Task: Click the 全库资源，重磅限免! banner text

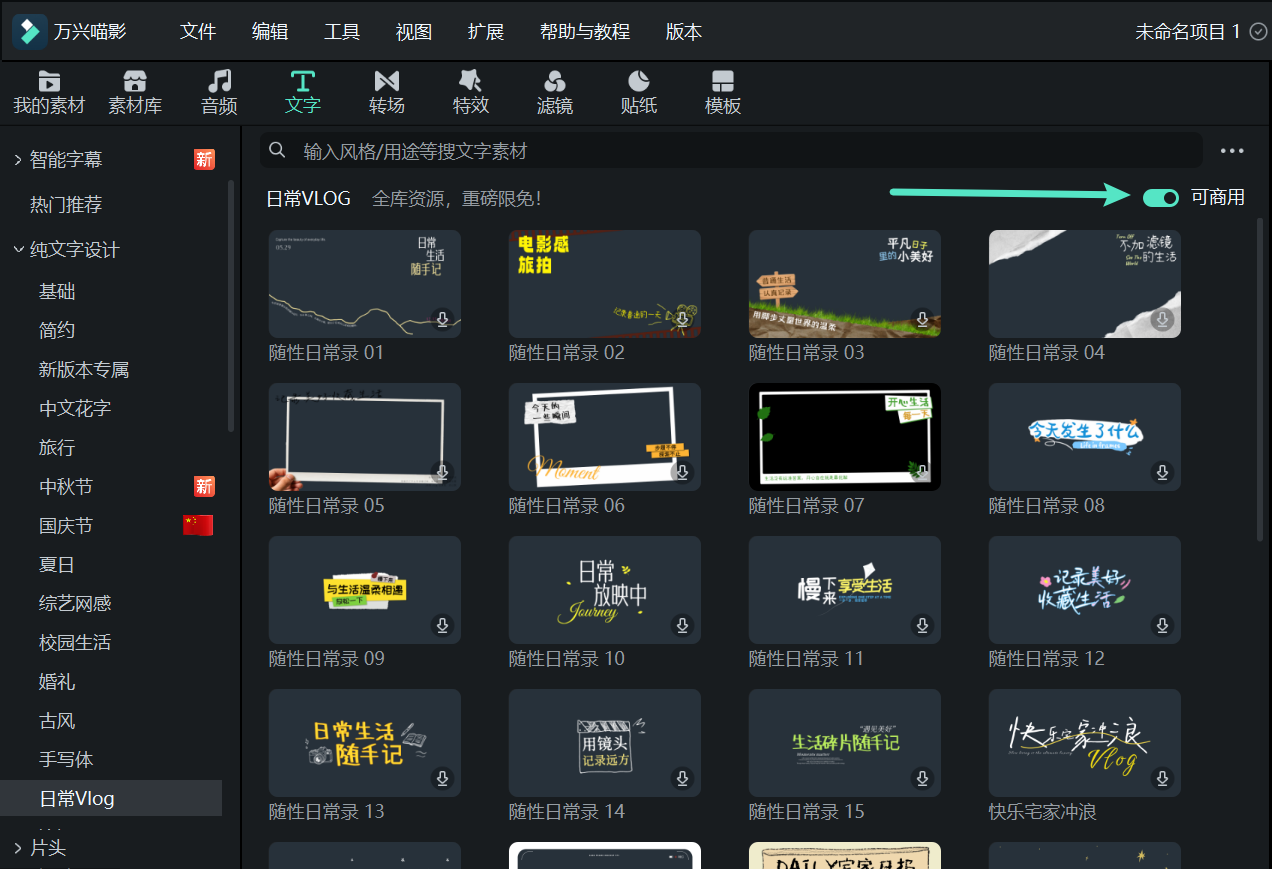Action: point(457,198)
